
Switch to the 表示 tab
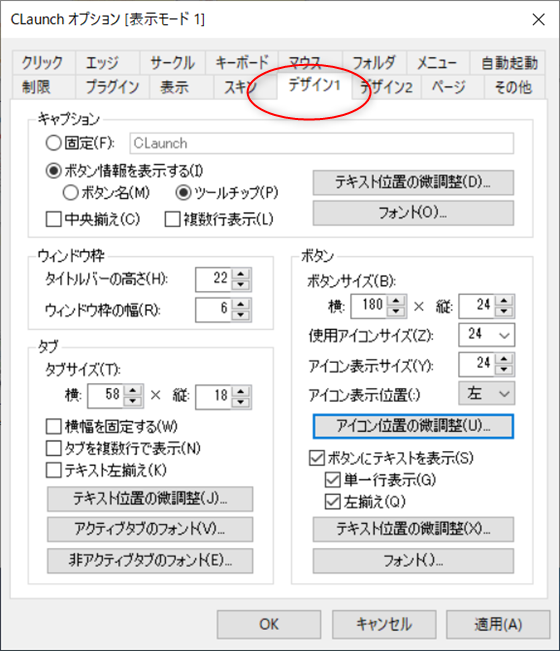pyautogui.click(x=181, y=87)
